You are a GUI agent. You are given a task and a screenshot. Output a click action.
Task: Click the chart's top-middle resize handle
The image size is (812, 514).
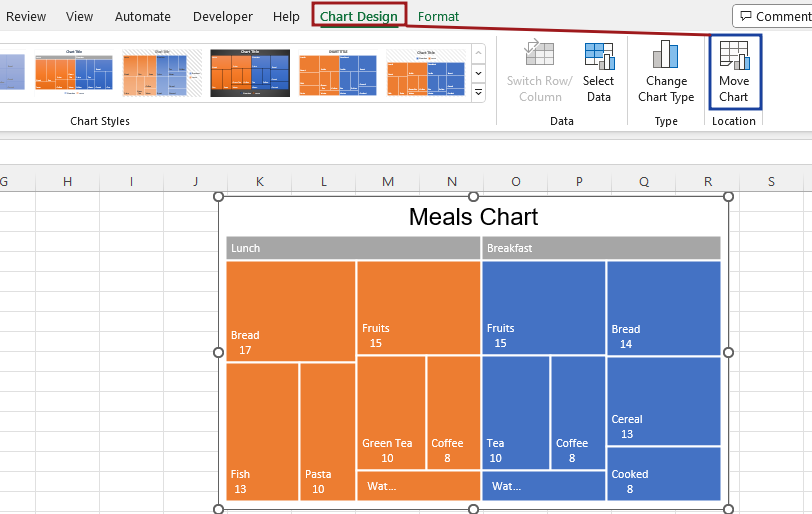point(473,197)
